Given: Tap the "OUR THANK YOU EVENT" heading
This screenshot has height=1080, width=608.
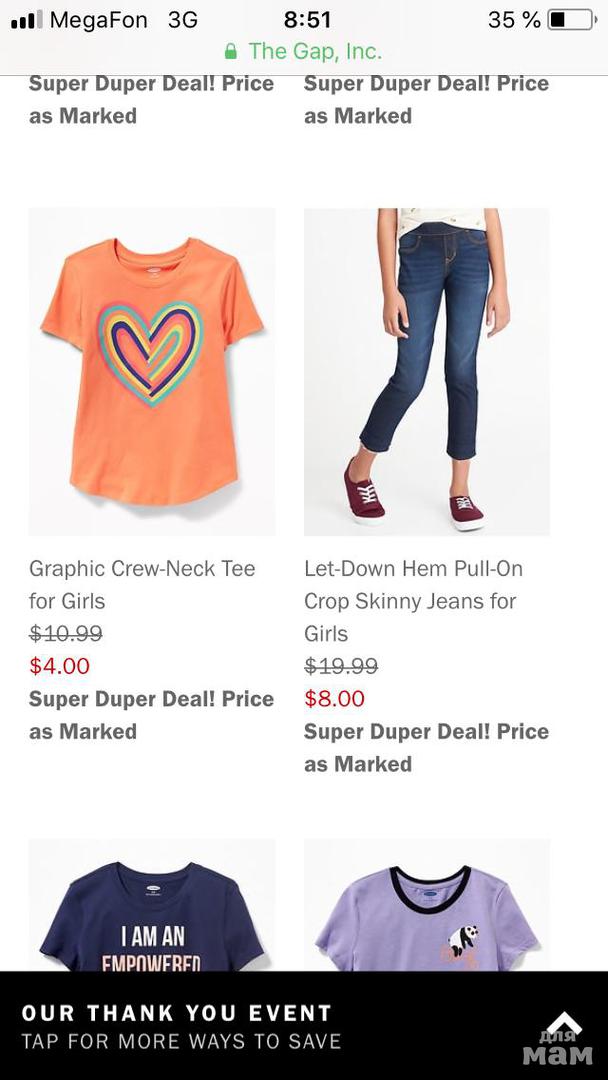Looking at the screenshot, I should pyautogui.click(x=177, y=1013).
